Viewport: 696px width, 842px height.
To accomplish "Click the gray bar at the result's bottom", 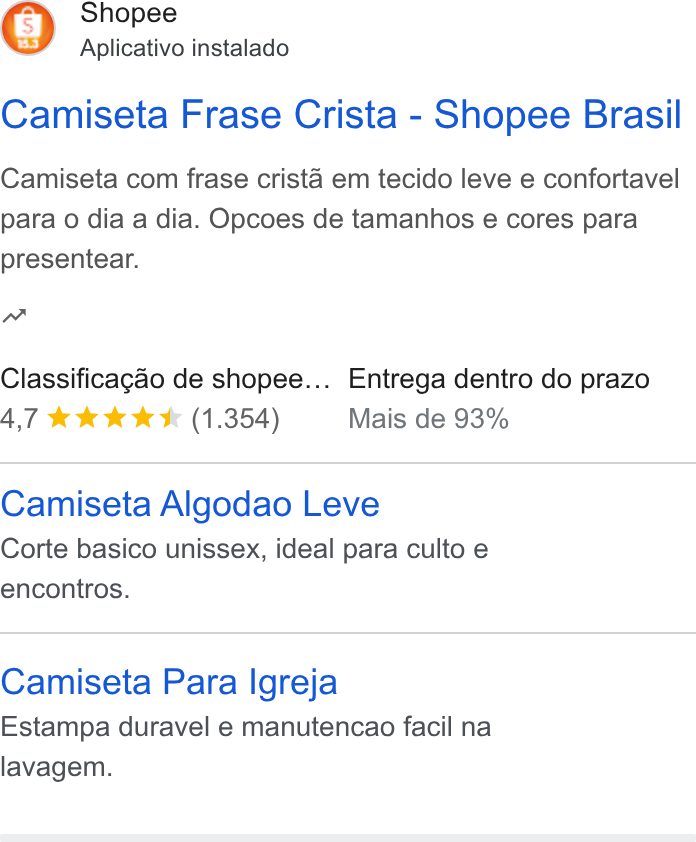I will click(x=348, y=838).
